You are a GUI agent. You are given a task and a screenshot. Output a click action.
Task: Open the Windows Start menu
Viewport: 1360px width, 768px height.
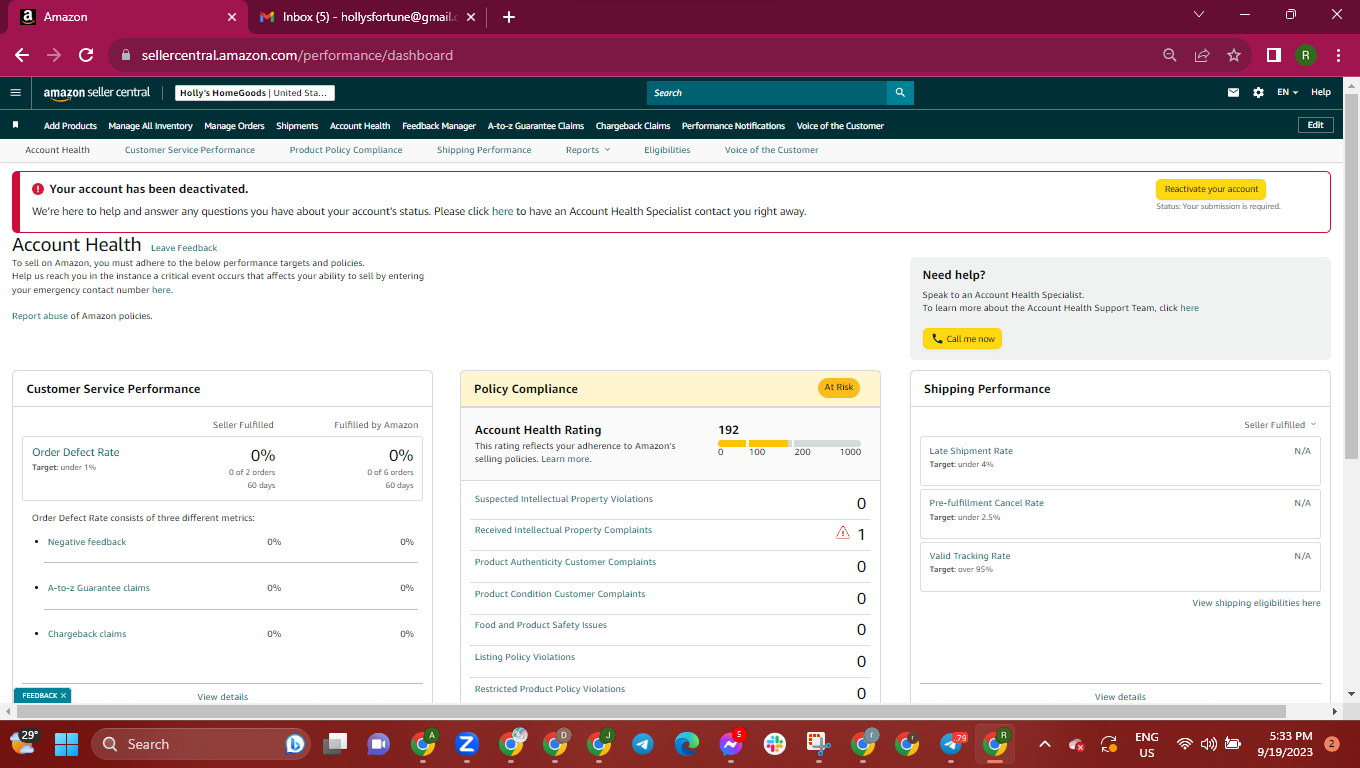(x=66, y=744)
